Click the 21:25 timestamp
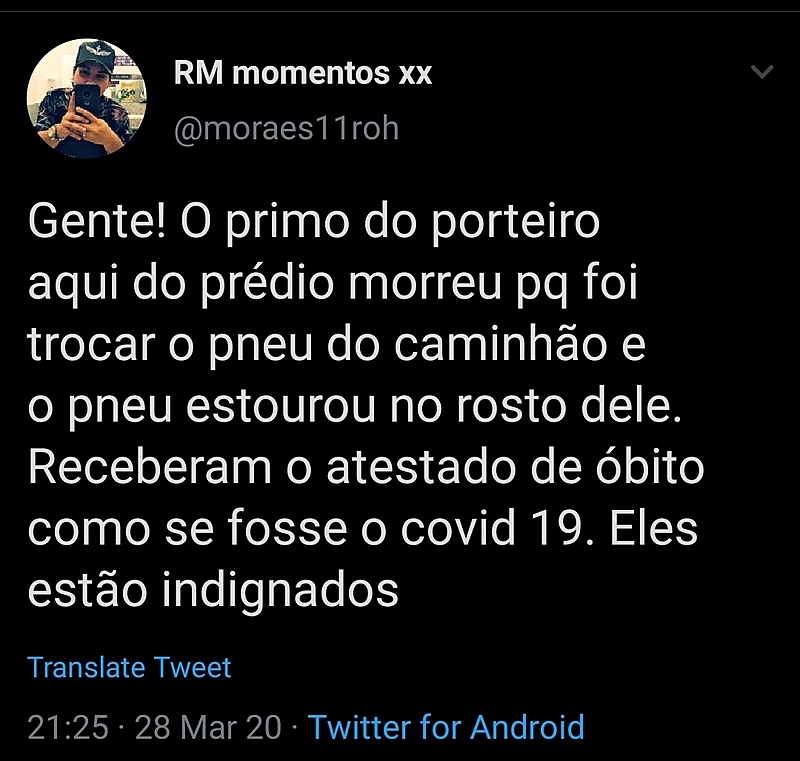The width and height of the screenshot is (800, 761). pyautogui.click(x=67, y=727)
